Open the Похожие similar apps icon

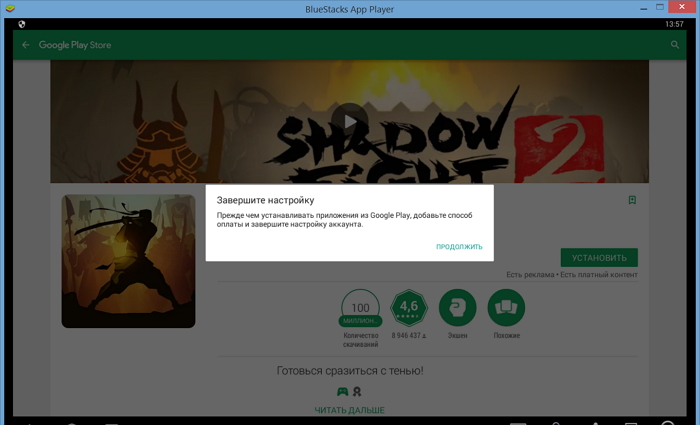[x=506, y=308]
